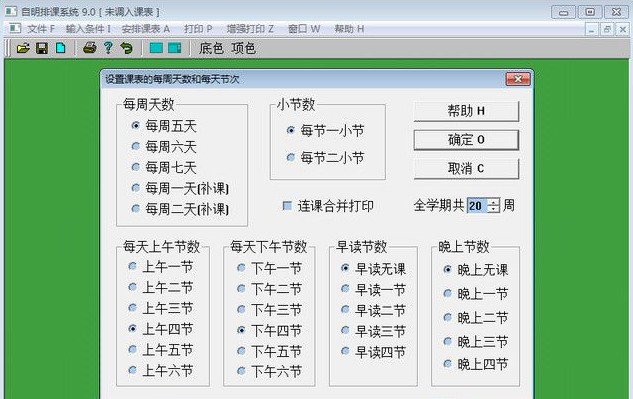
Task: Select 每周一天[补课] radio option
Action: point(180,188)
